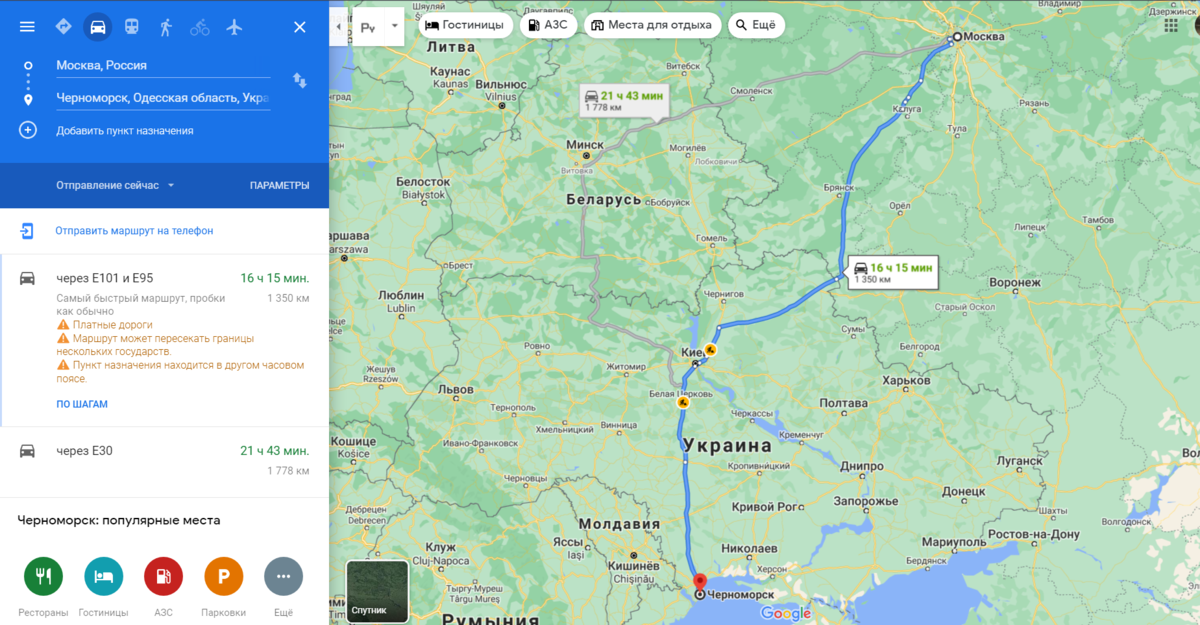Click the Львов city label on map
Image resolution: width=1200 pixels, height=625 pixels.
coord(456,389)
